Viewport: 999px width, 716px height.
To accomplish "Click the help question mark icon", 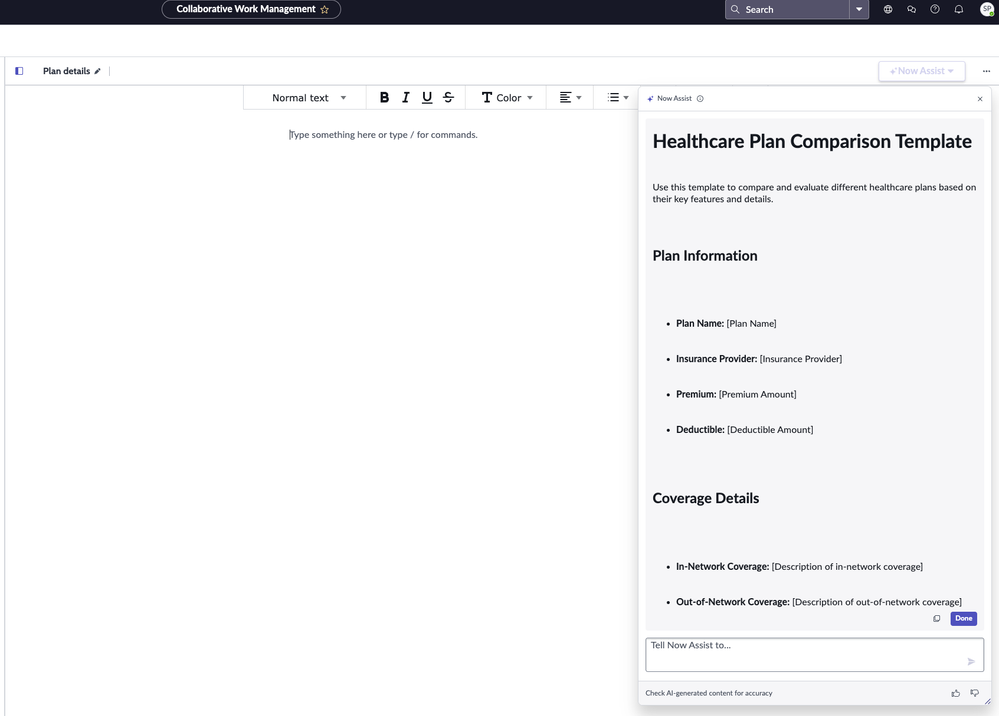I will point(934,9).
